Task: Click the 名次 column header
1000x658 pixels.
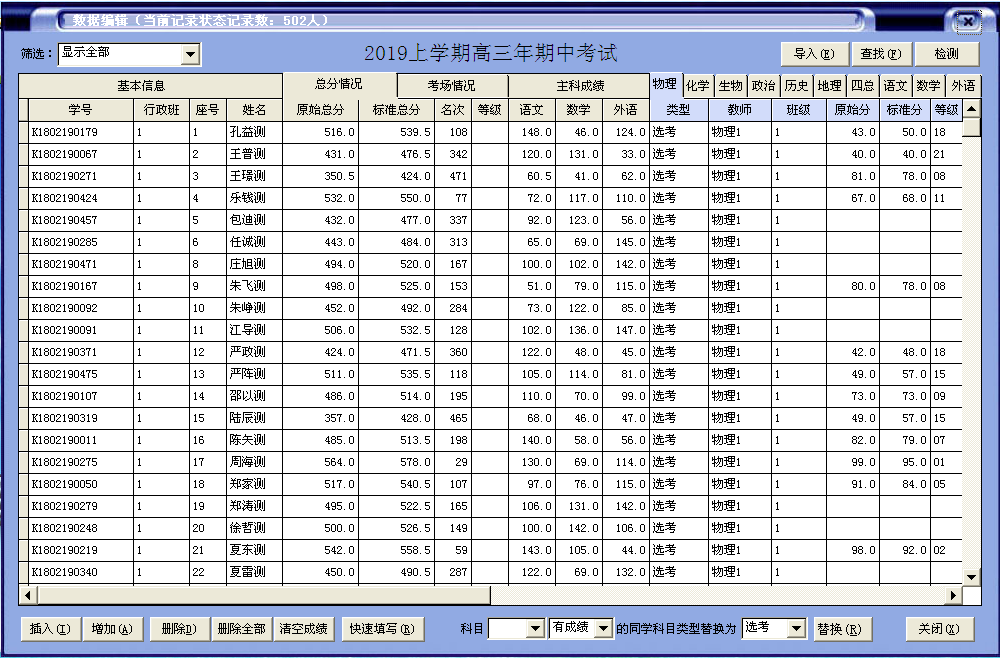Action: pos(453,110)
